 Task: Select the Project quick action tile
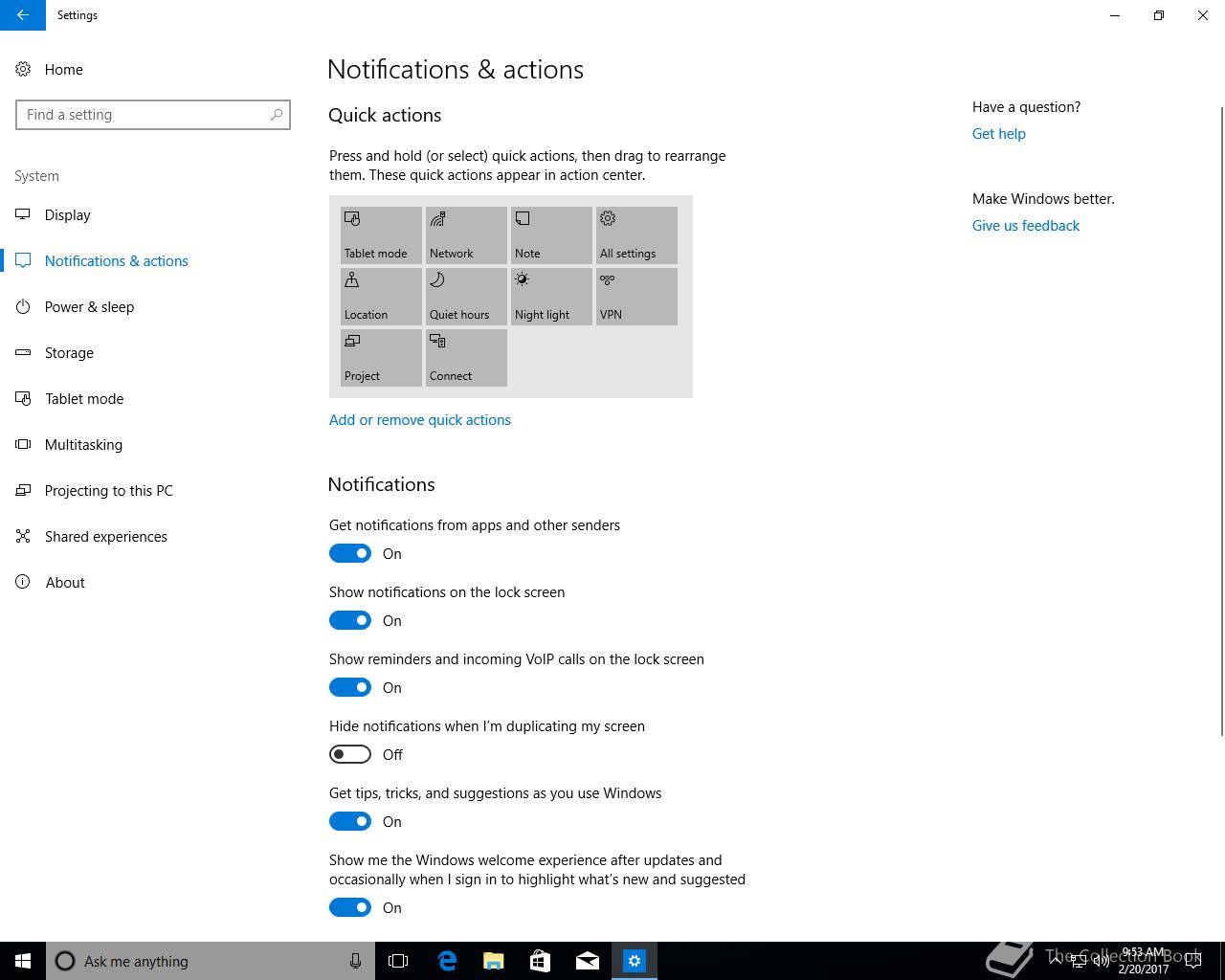pos(381,357)
